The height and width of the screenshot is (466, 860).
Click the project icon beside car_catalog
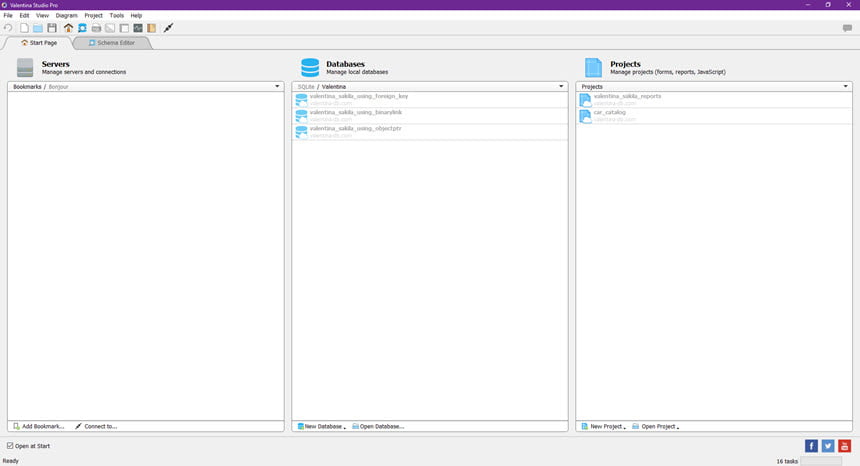[x=585, y=116]
